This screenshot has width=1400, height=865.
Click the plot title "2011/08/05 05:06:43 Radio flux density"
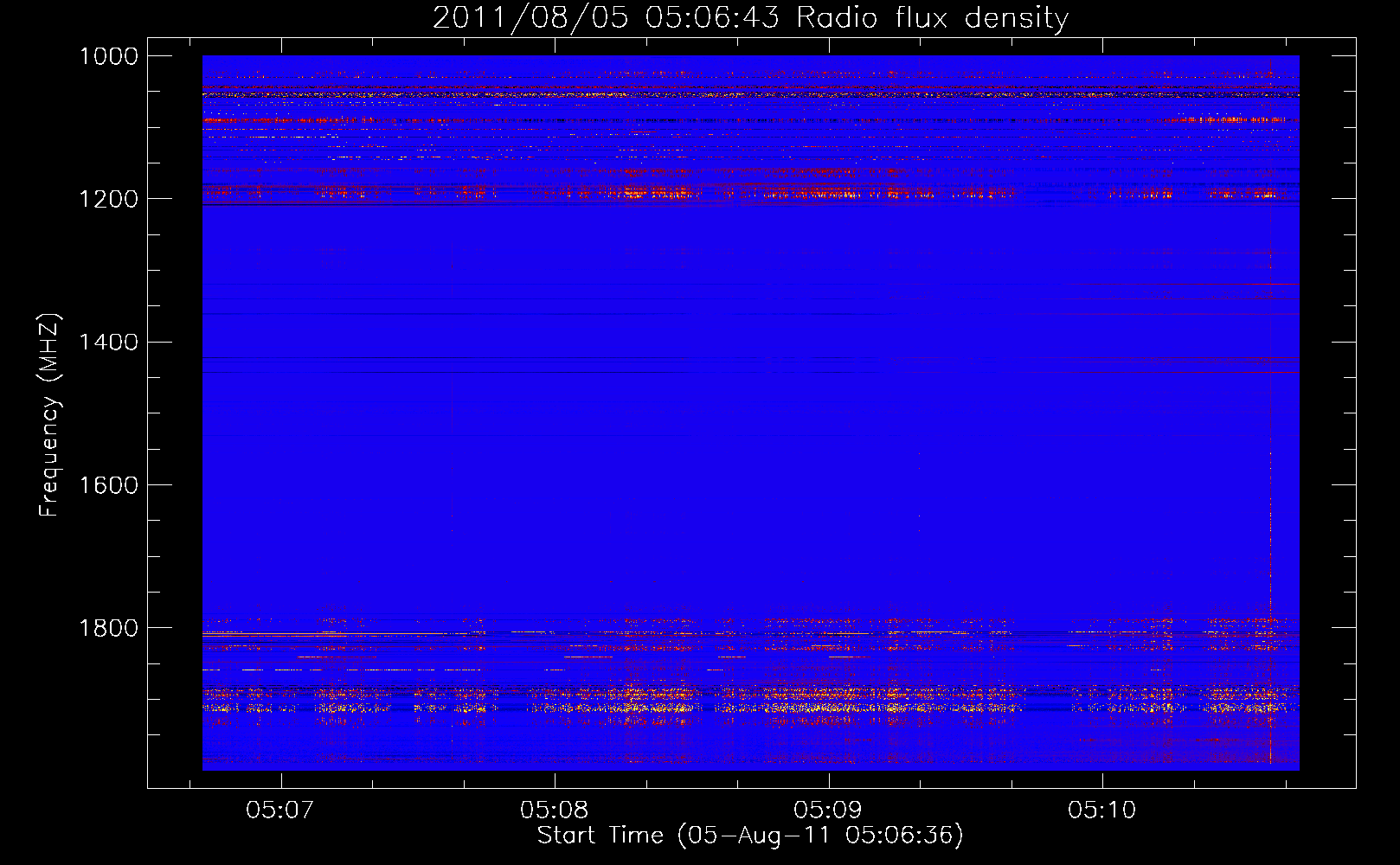(750, 17)
